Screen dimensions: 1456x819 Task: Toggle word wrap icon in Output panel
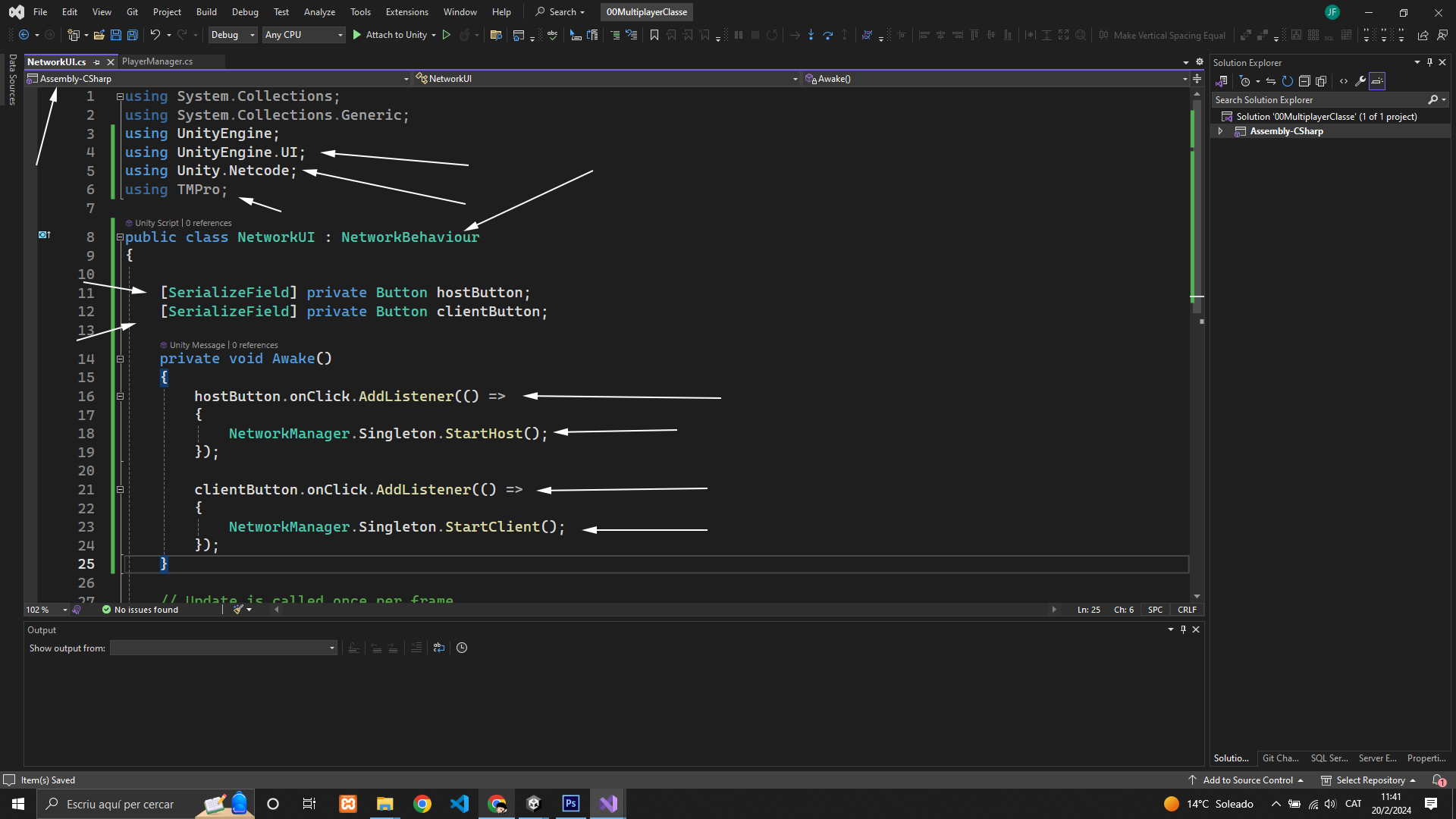(x=438, y=648)
